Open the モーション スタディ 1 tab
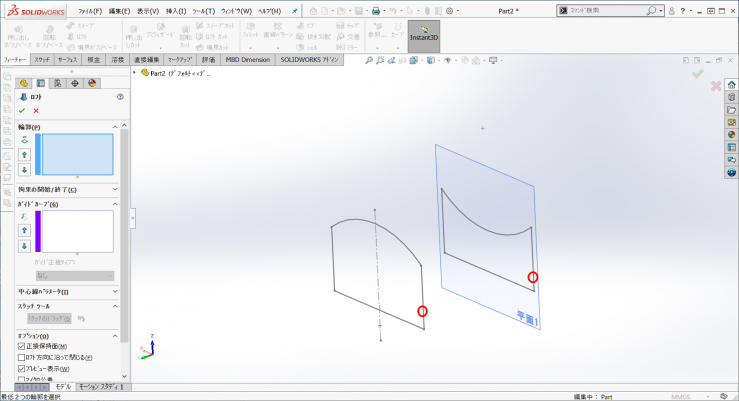 101,386
